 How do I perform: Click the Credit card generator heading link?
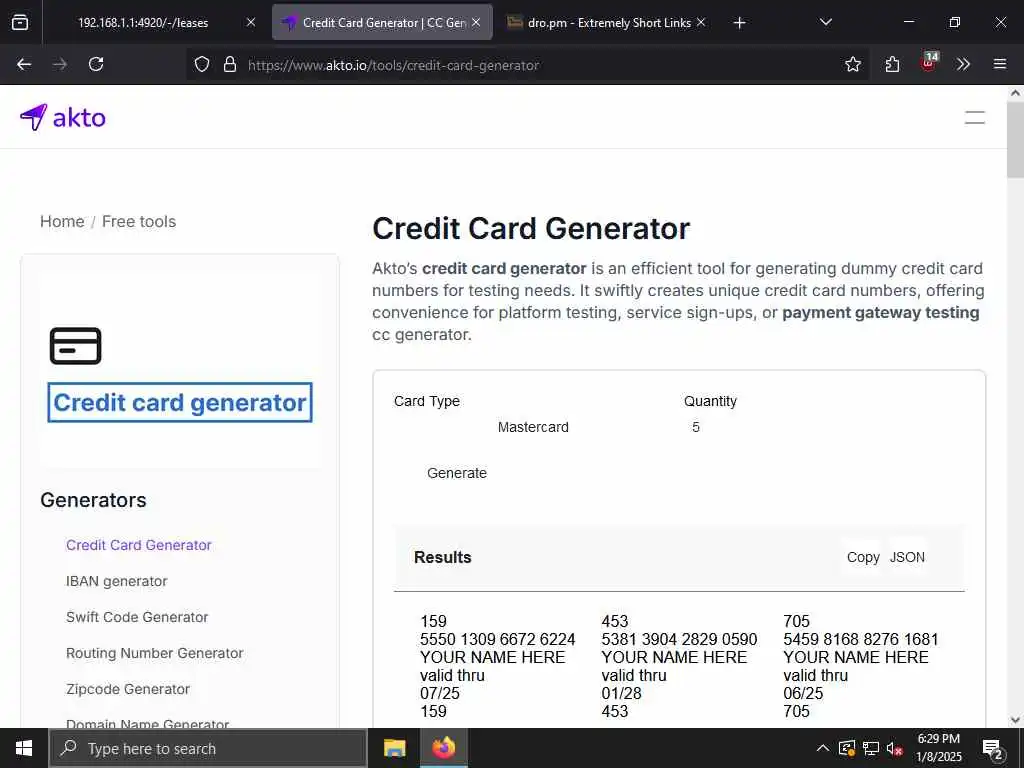pyautogui.click(x=180, y=402)
